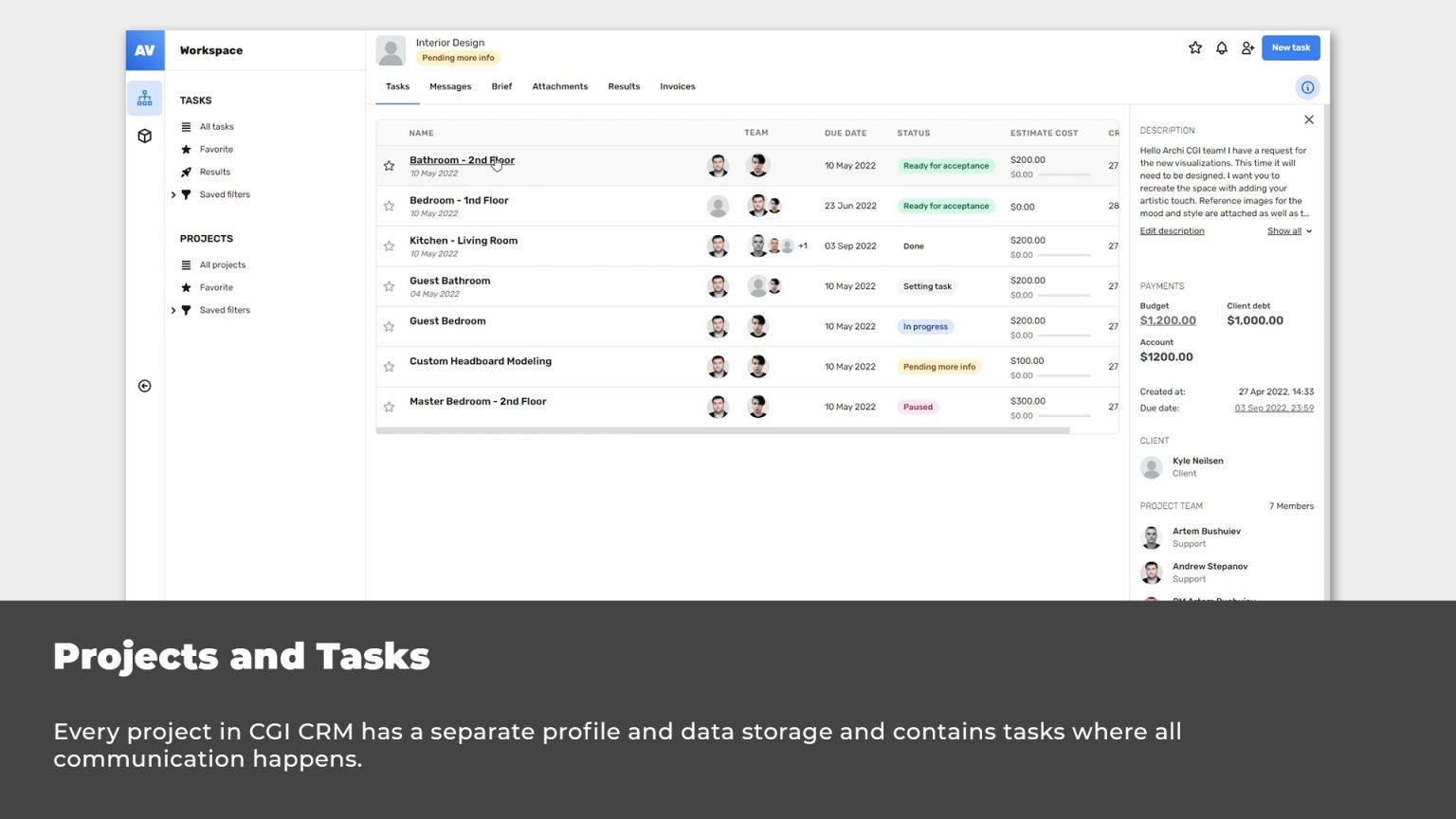The image size is (1456, 819).
Task: Click the add member icon
Action: click(x=1247, y=47)
